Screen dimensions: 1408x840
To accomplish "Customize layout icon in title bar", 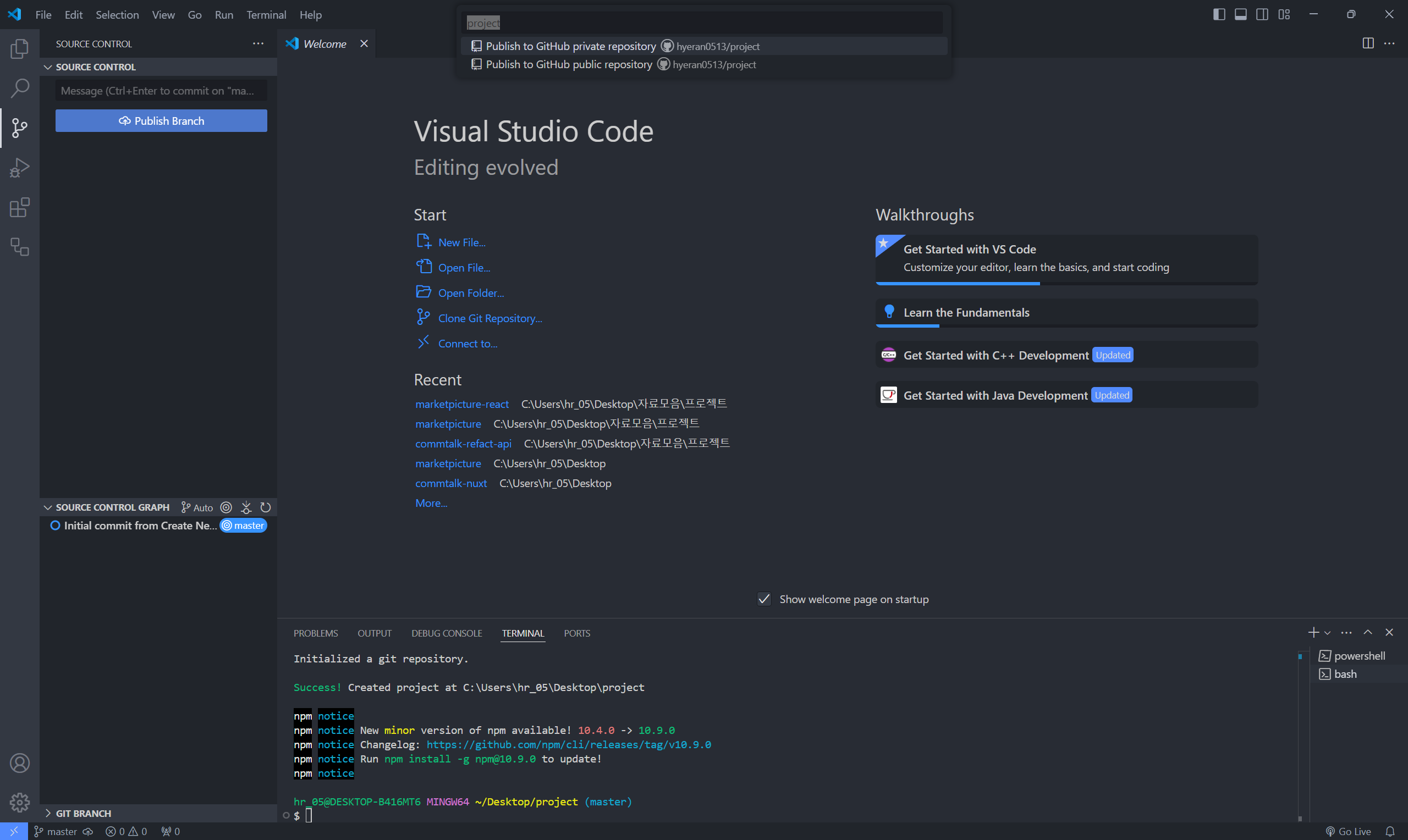I will pos(1284,15).
